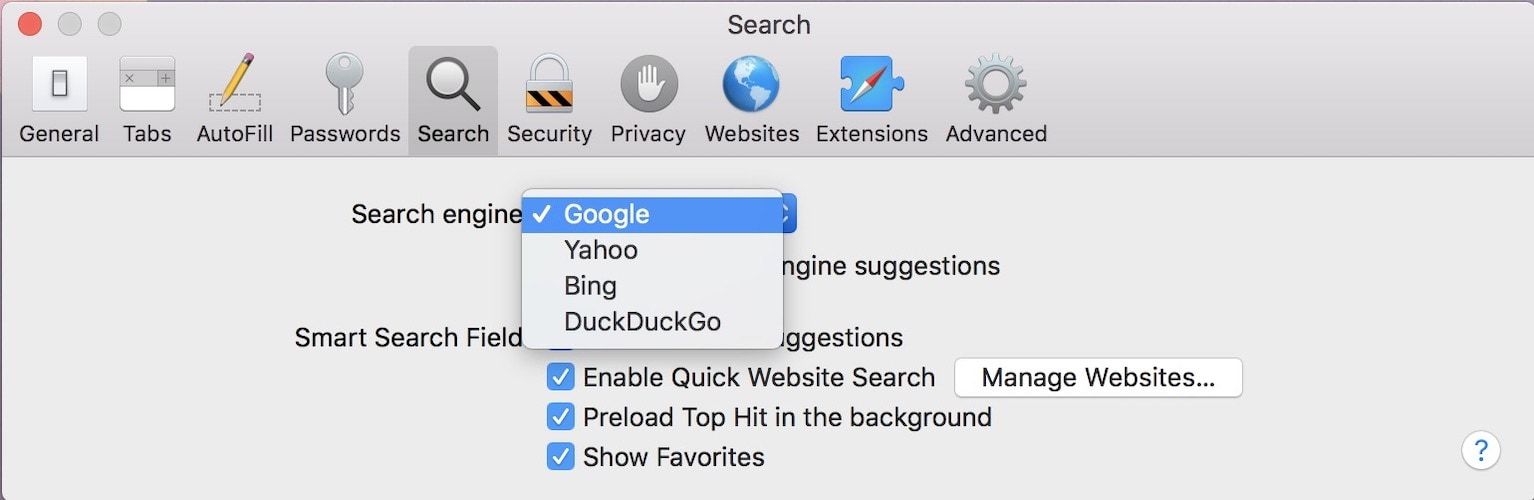Switch to the Tabs preferences icon
This screenshot has width=1534, height=500.
click(147, 101)
